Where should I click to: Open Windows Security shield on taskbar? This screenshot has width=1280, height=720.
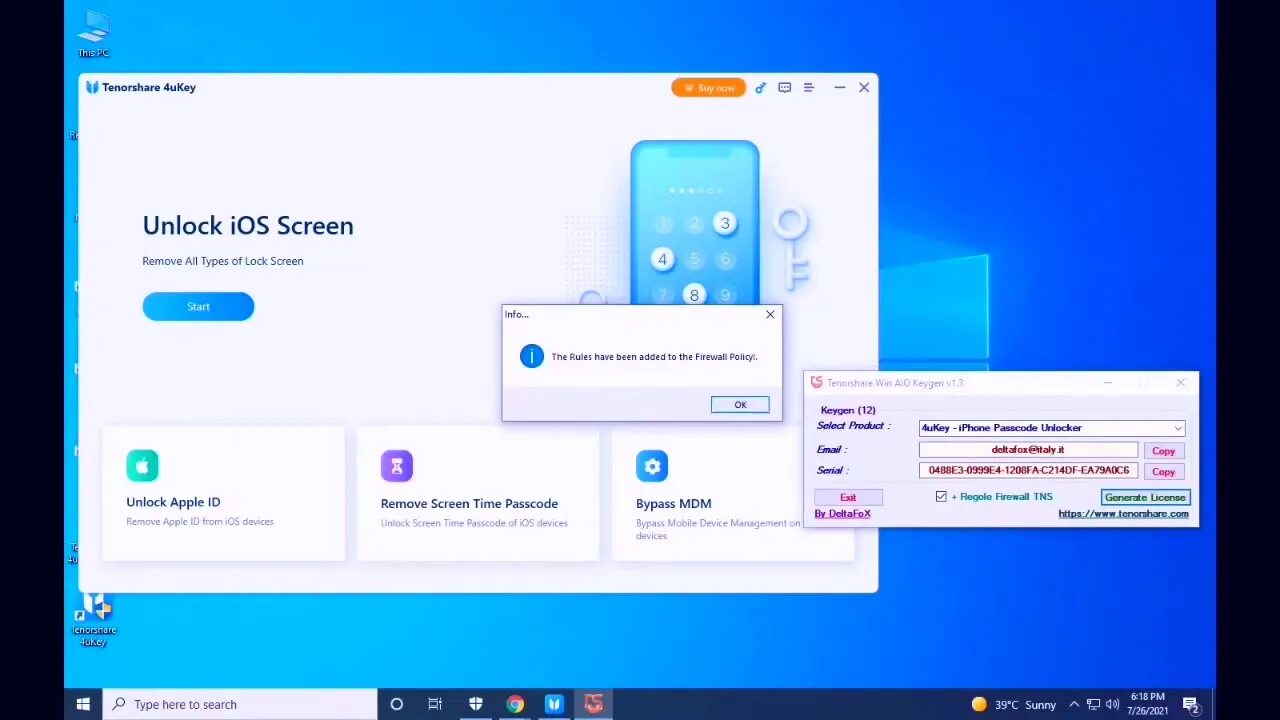point(475,704)
